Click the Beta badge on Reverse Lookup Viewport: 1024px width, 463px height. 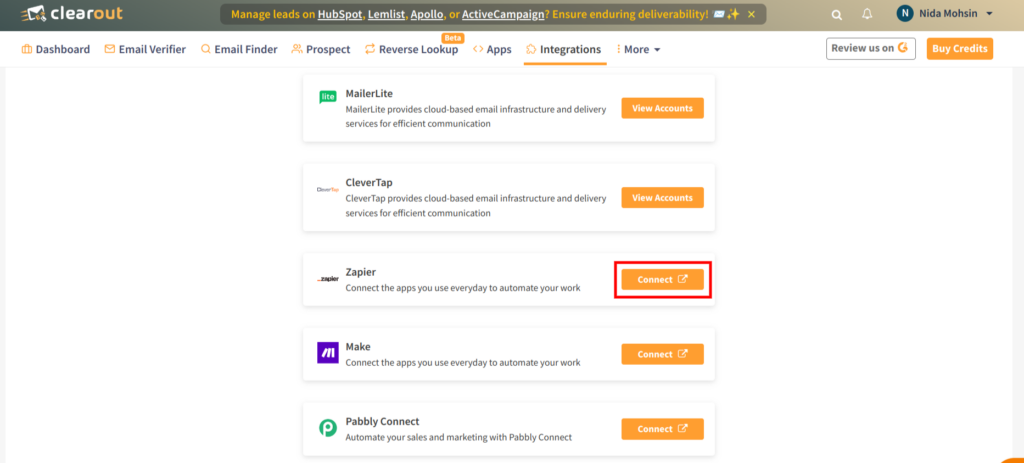453,38
